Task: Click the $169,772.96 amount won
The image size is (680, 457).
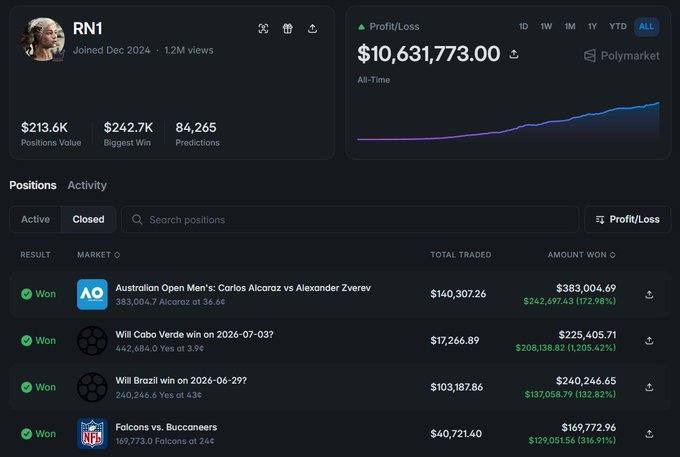Action: 588,428
